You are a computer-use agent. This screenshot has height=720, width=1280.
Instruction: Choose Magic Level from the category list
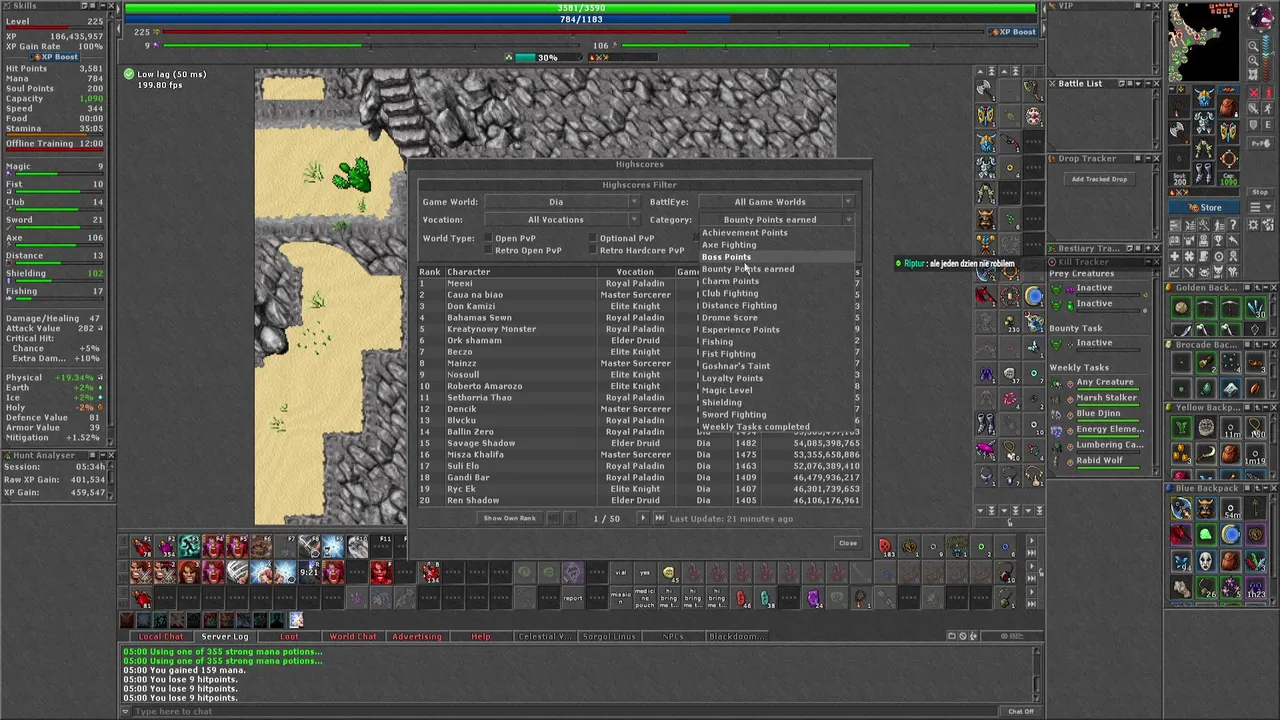point(777,390)
